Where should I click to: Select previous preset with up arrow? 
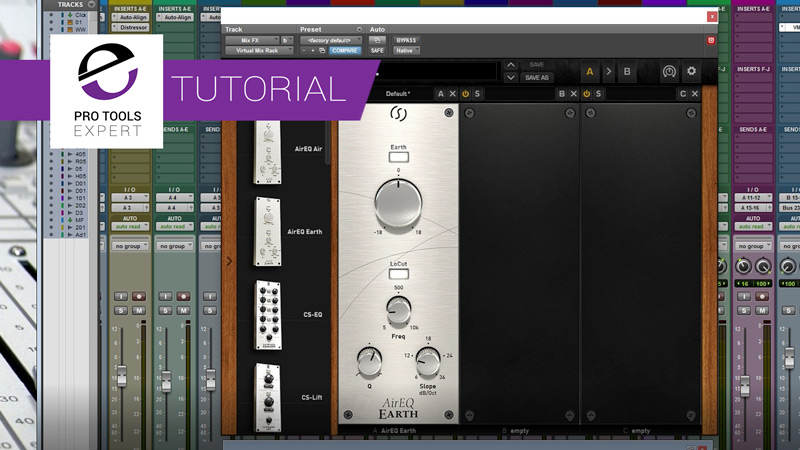(x=511, y=65)
